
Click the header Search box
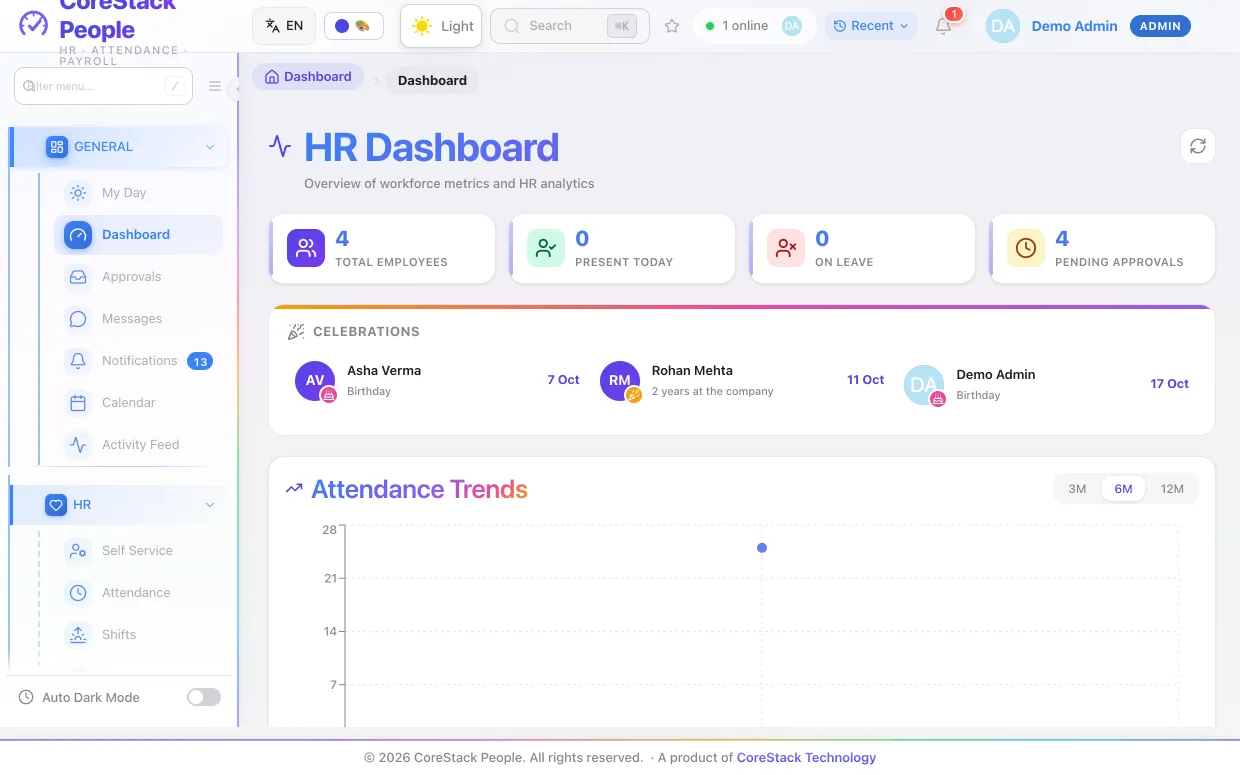570,26
